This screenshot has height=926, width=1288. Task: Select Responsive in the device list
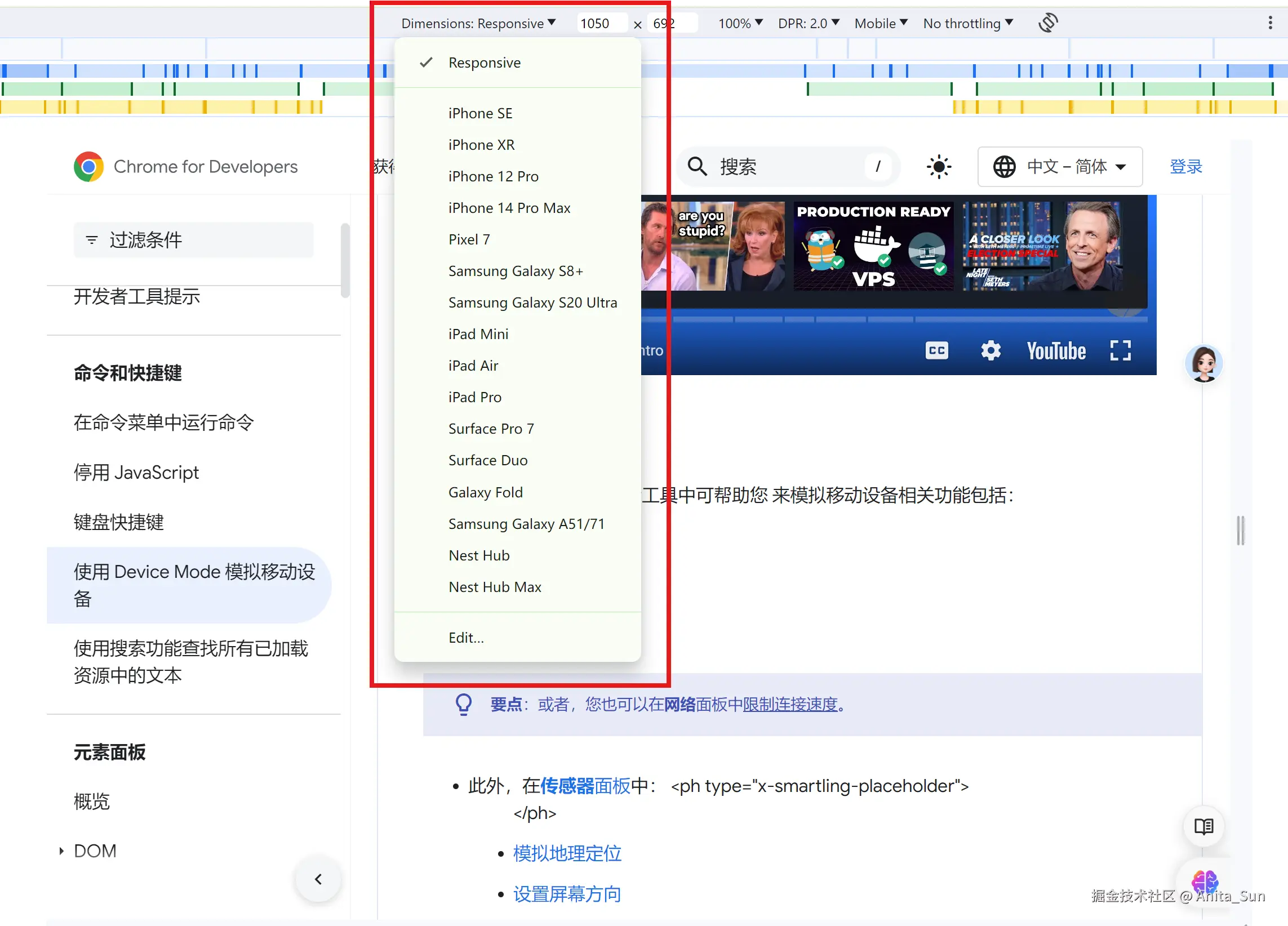(517, 63)
